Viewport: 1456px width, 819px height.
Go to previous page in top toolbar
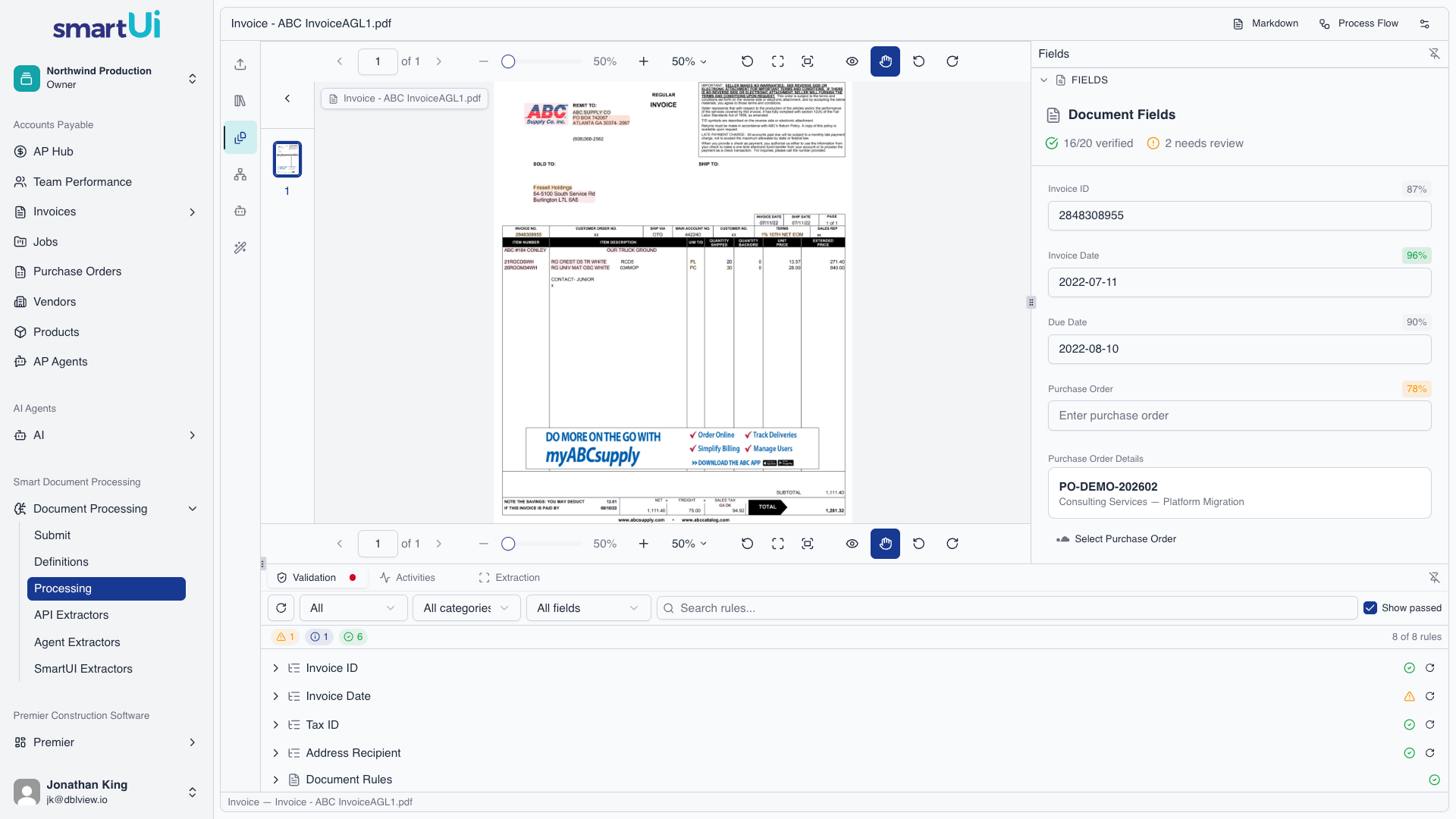[340, 61]
